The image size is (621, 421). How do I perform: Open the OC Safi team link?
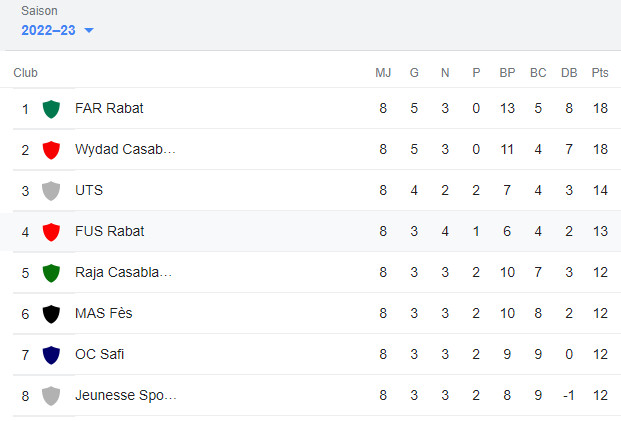coord(100,354)
